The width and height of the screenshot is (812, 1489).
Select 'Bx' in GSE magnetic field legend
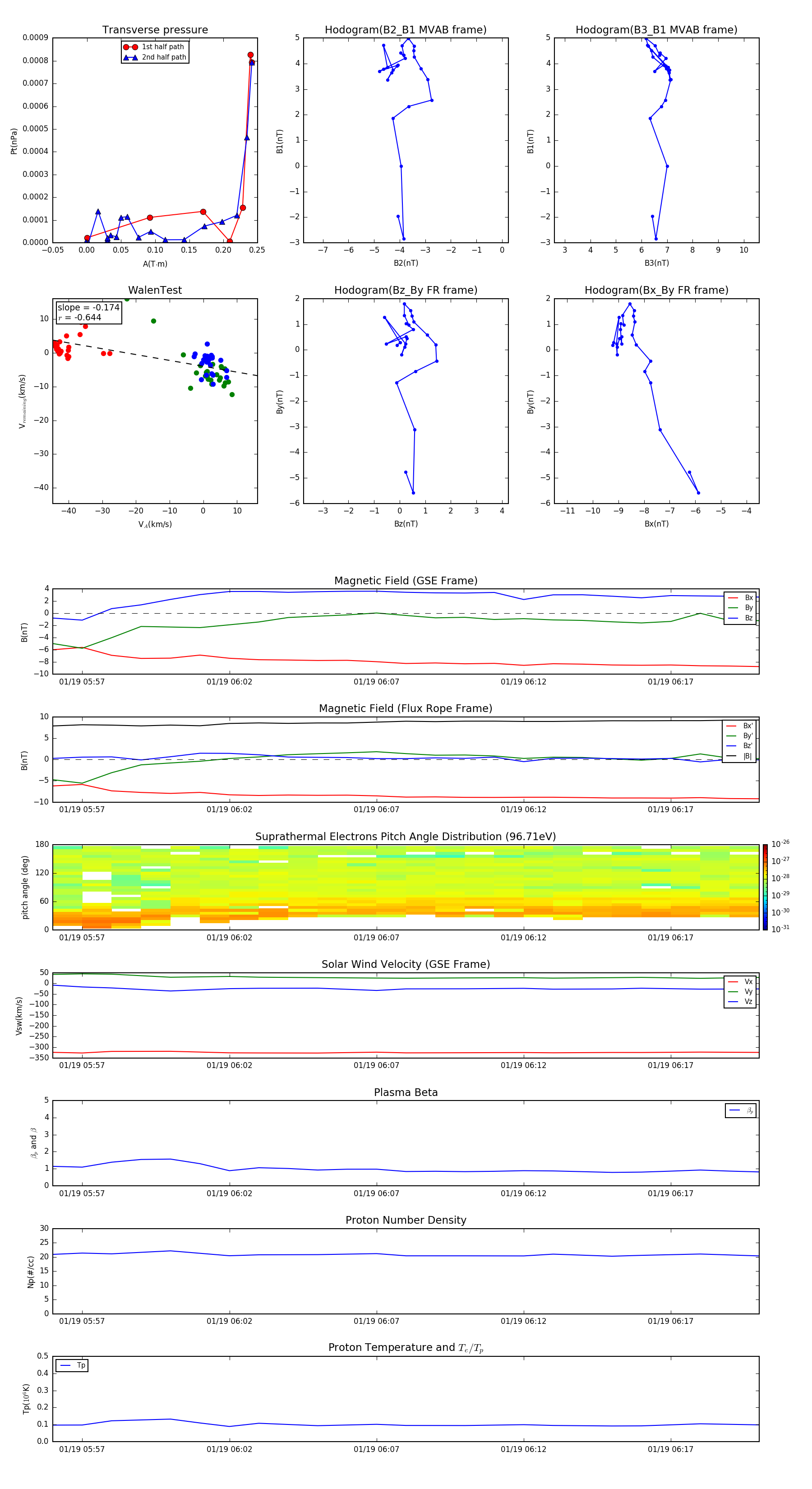(740, 598)
